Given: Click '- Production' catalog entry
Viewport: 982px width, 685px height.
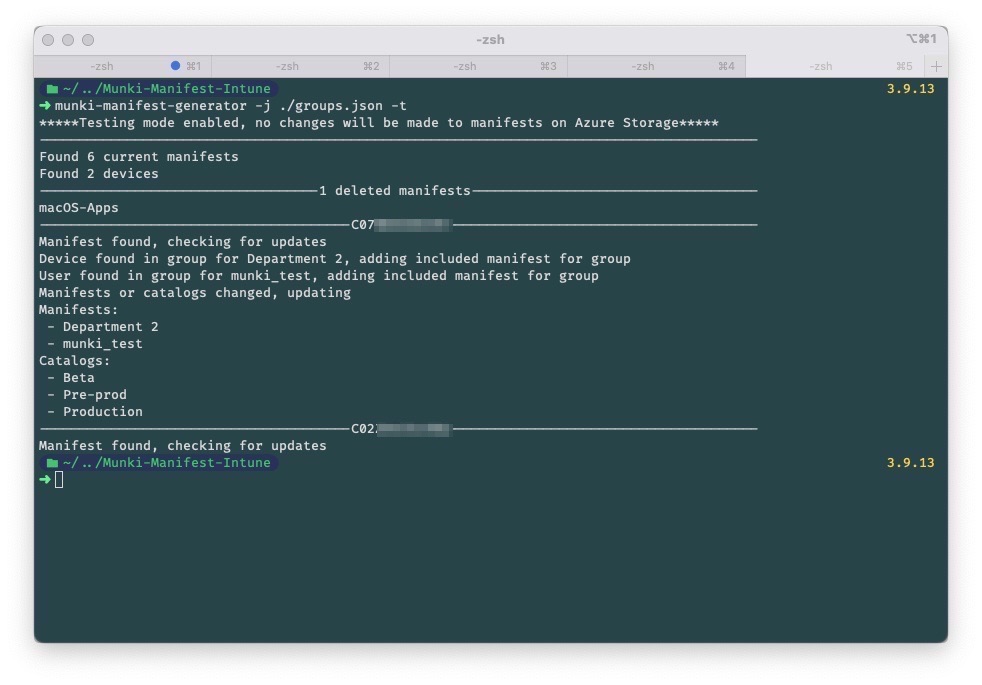Looking at the screenshot, I should (95, 412).
